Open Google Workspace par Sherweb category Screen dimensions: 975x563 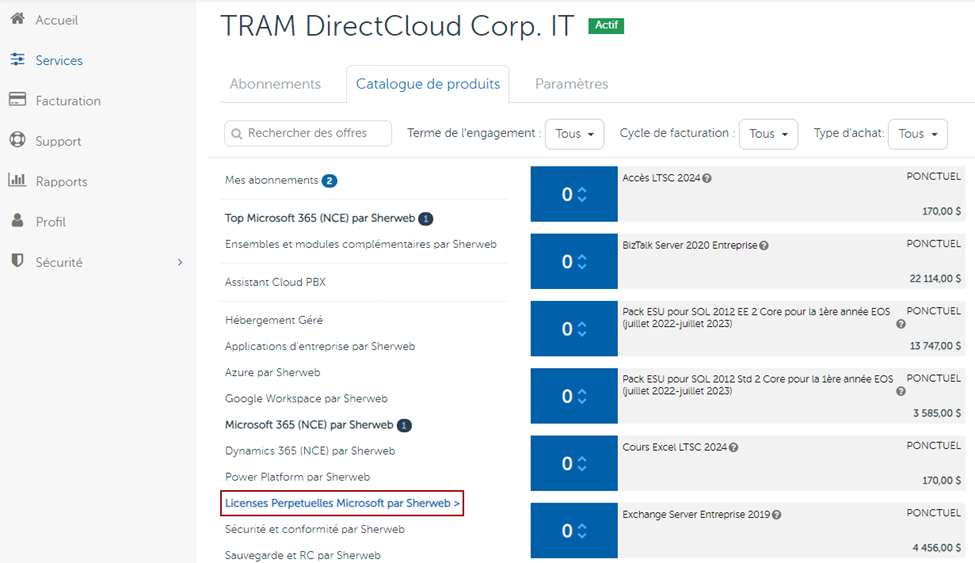click(306, 399)
